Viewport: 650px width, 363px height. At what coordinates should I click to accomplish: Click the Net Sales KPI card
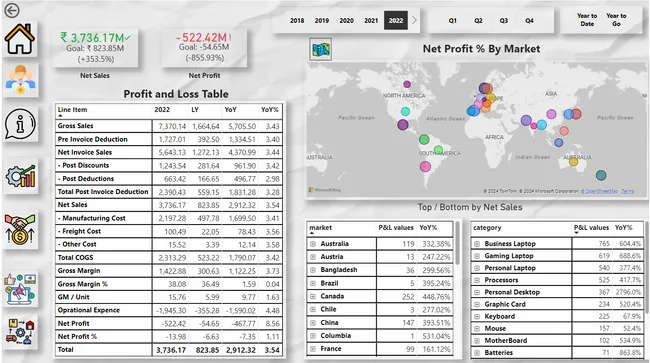pos(95,48)
